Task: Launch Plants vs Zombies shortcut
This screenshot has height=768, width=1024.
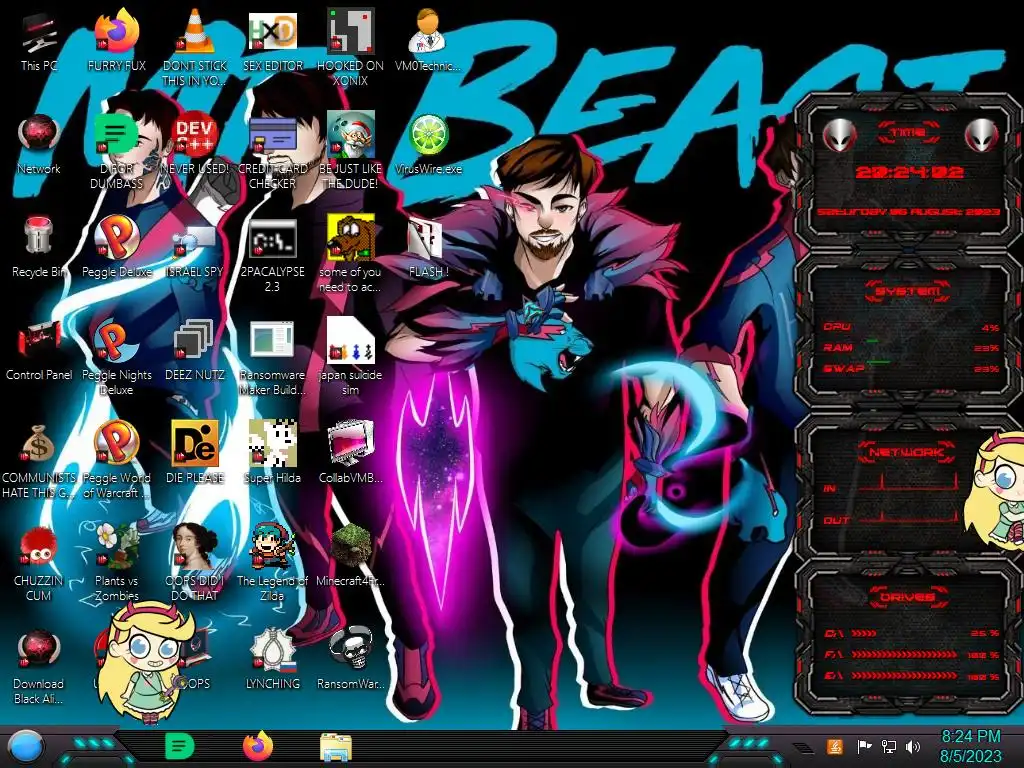Action: pos(117,563)
